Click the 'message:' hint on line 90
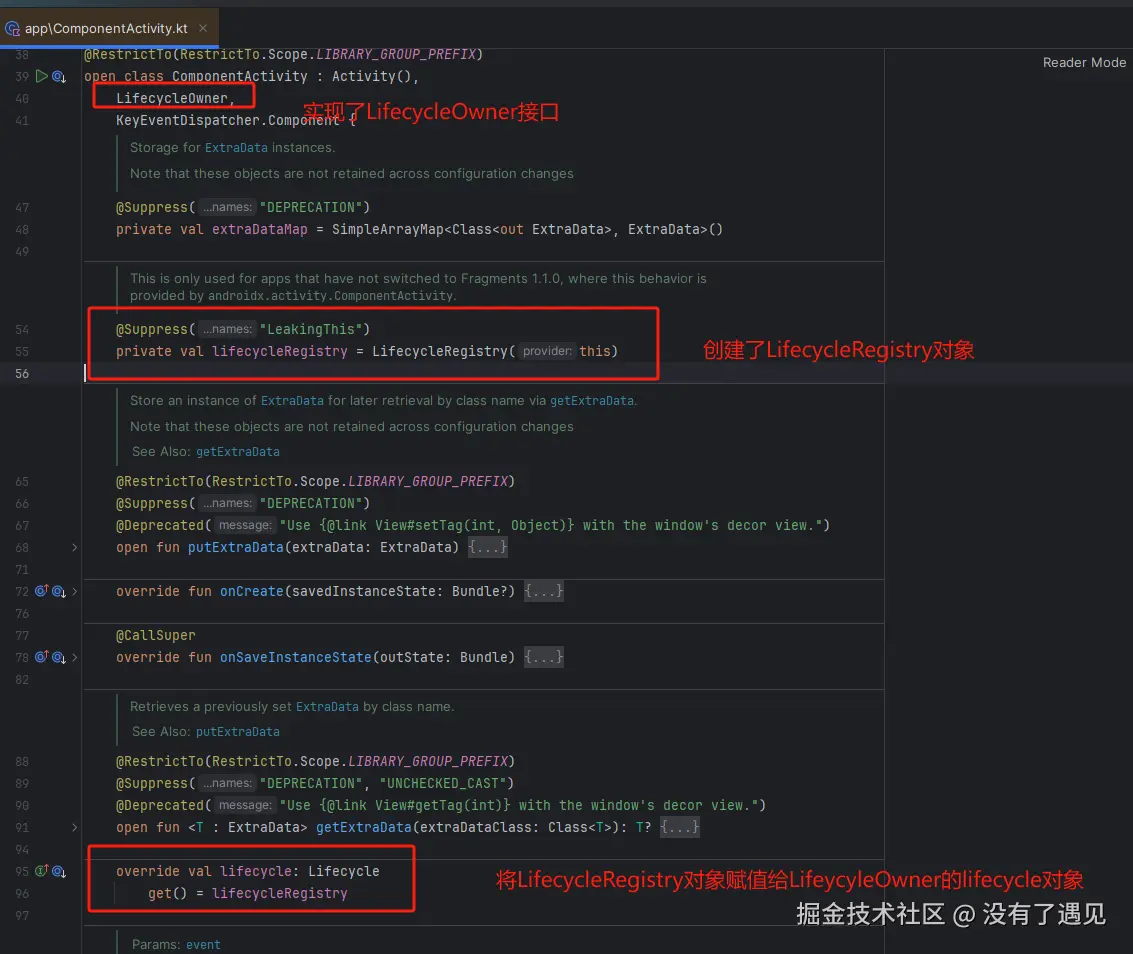 pyautogui.click(x=245, y=805)
